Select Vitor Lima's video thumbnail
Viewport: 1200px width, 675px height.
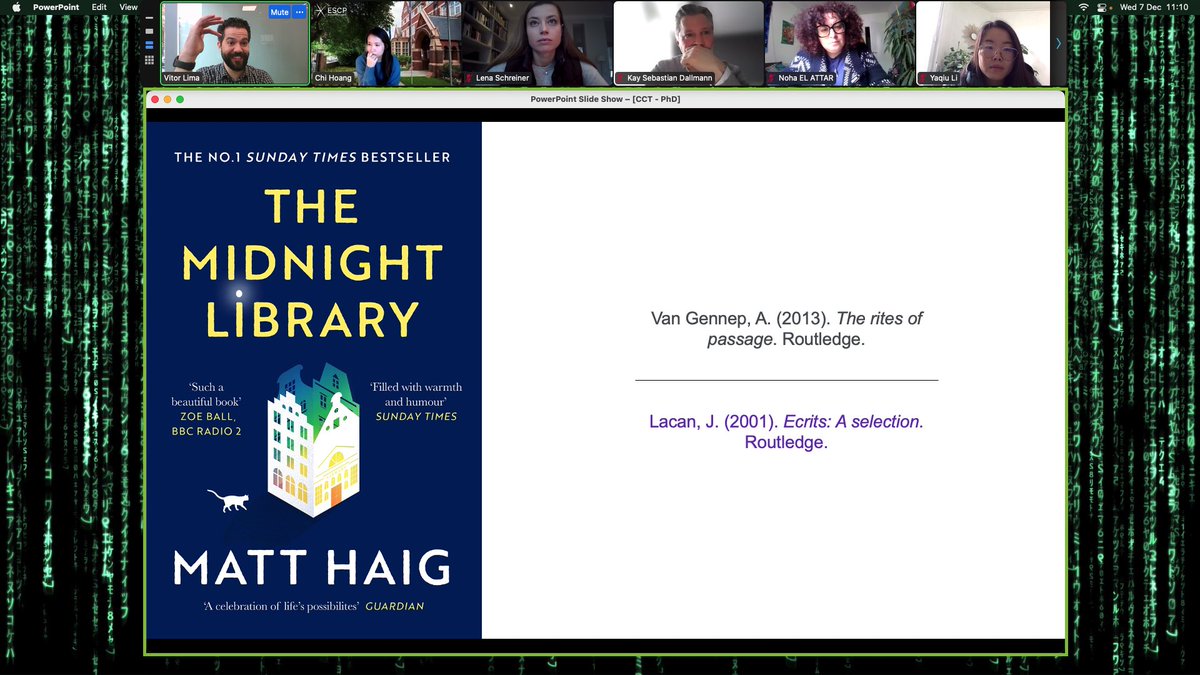pyautogui.click(x=235, y=43)
